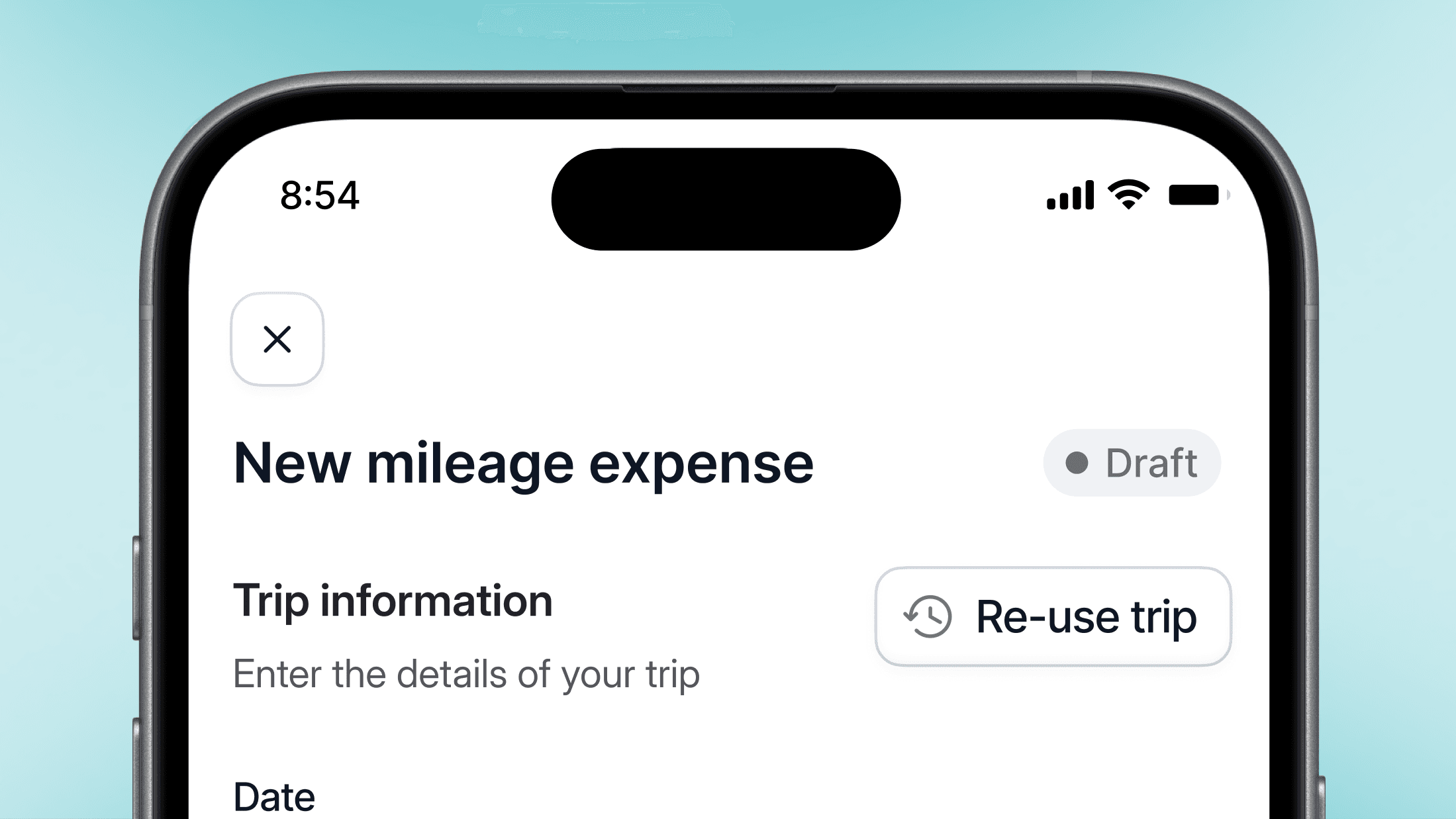Tap Draft to change the expense status
Image resolution: width=1456 pixels, height=819 pixels.
[1132, 463]
